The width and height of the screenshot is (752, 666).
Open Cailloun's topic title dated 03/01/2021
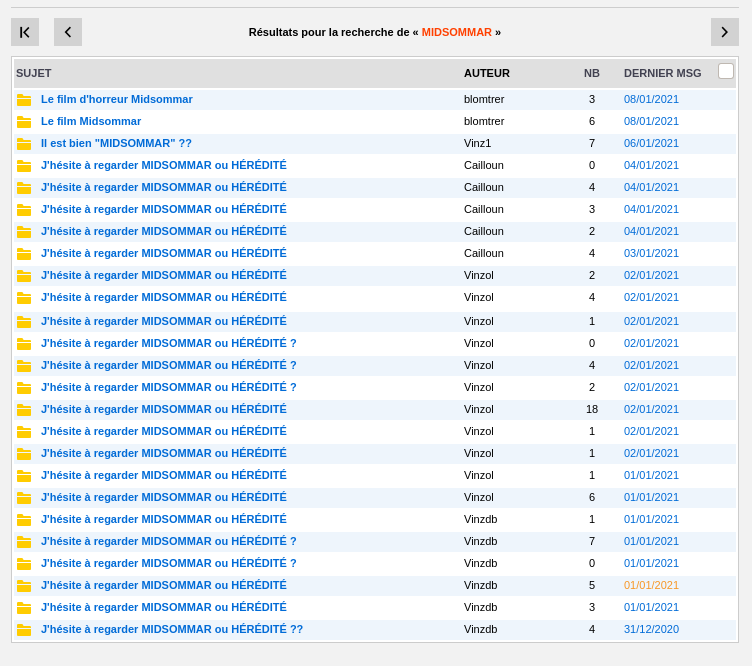click(x=164, y=253)
